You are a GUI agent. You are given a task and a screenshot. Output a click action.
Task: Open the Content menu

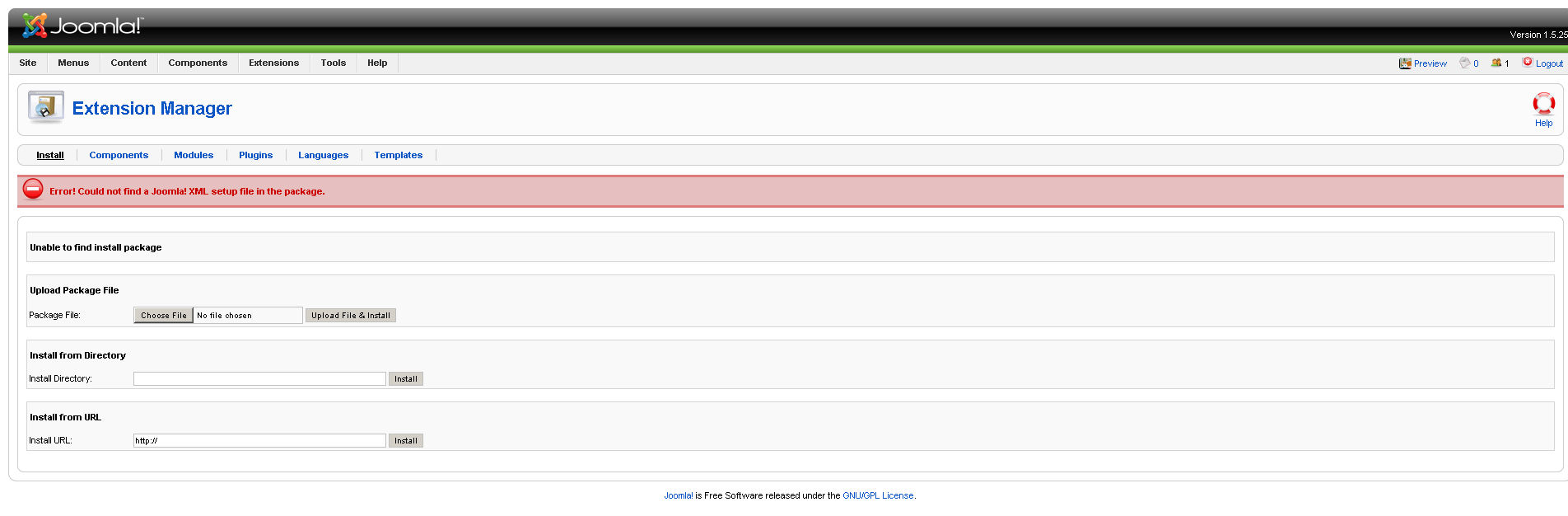(128, 63)
